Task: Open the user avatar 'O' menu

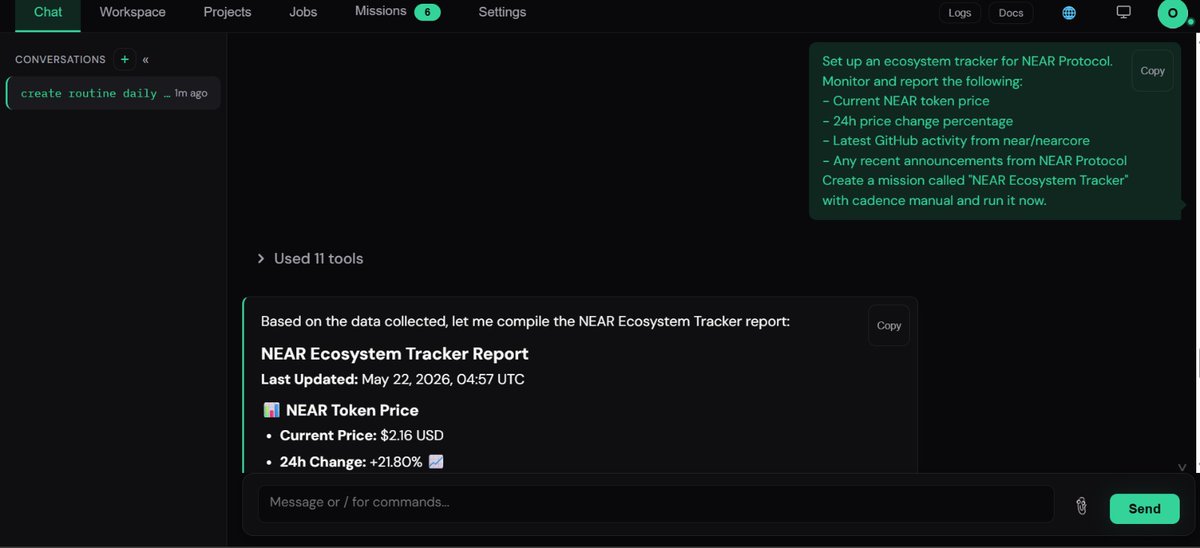Action: pos(1172,13)
